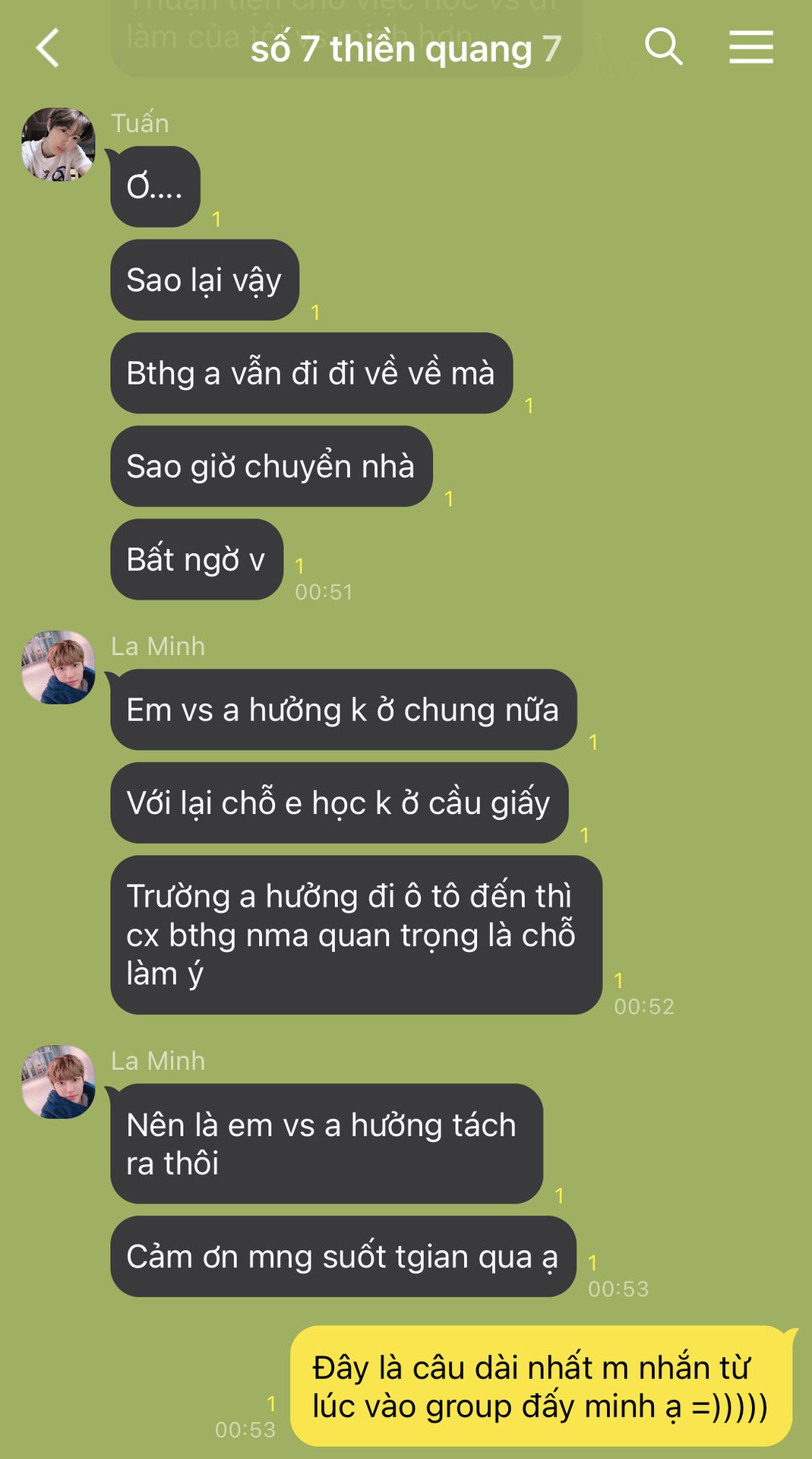
Task: Select message 'Sao giờ chuyển nhà'
Action: coord(271,466)
